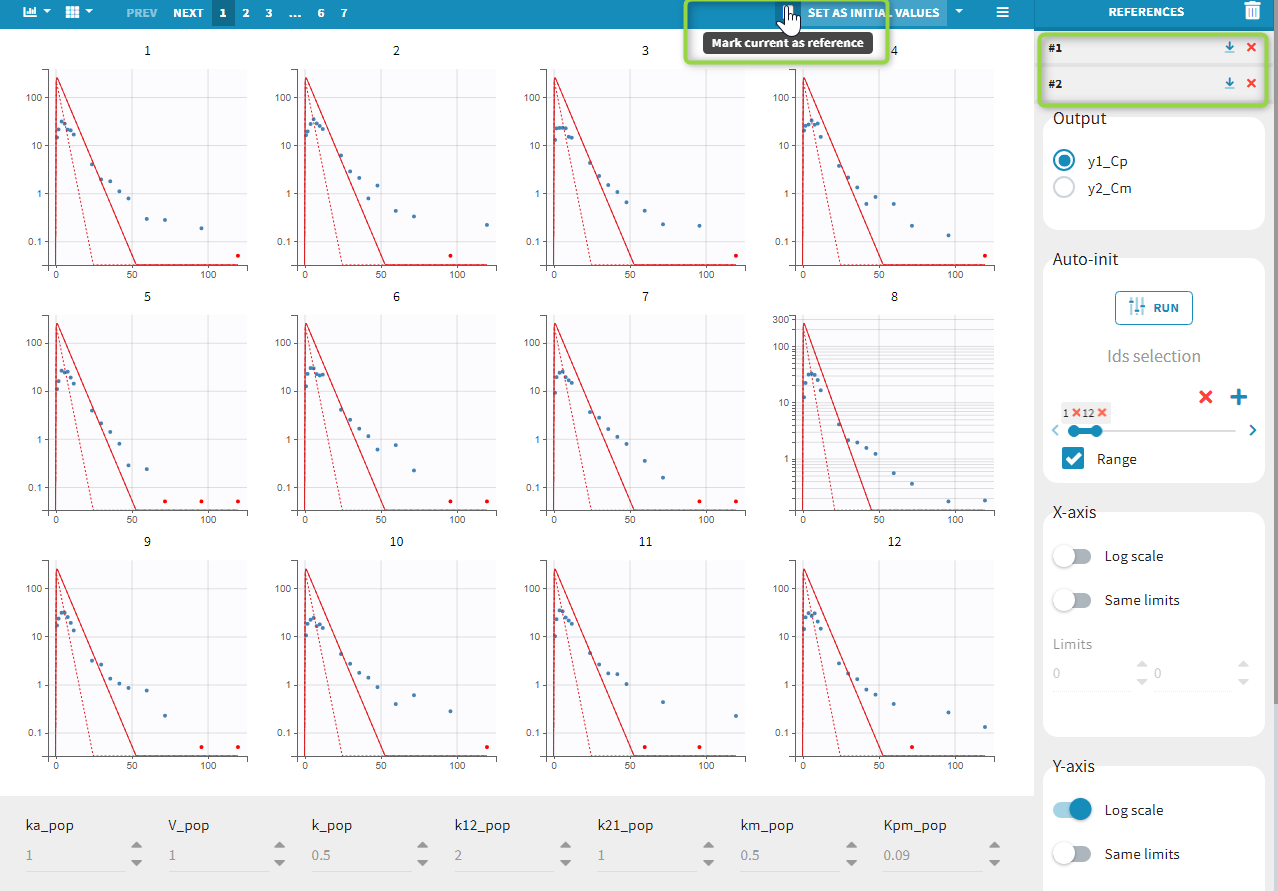Add a new Ids selection with plus icon
The image size is (1278, 891).
1238,397
